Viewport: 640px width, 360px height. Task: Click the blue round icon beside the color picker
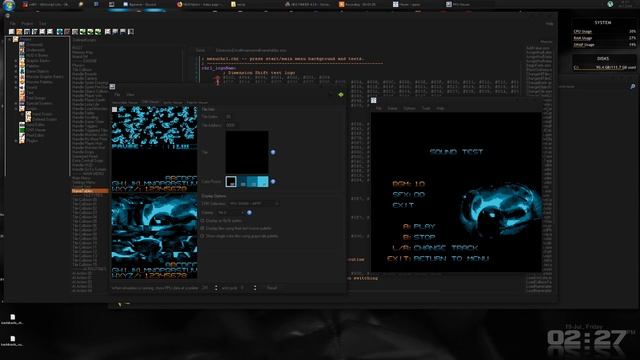click(273, 181)
